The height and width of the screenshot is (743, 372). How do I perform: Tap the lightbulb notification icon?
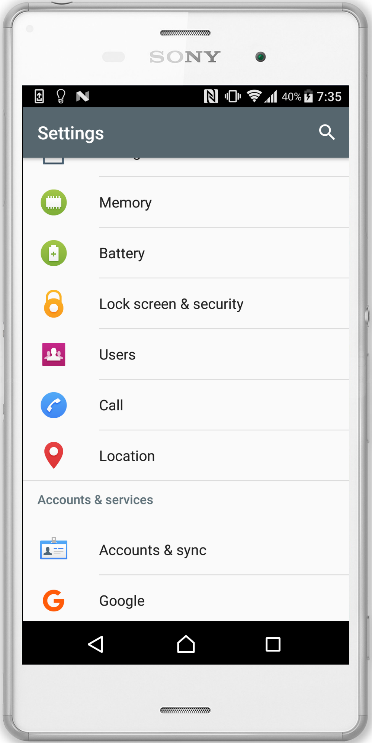[61, 97]
